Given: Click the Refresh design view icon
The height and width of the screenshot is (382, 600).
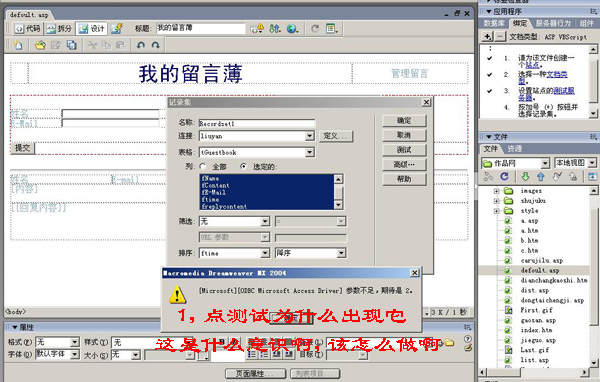Looking at the screenshot, I should [315, 28].
